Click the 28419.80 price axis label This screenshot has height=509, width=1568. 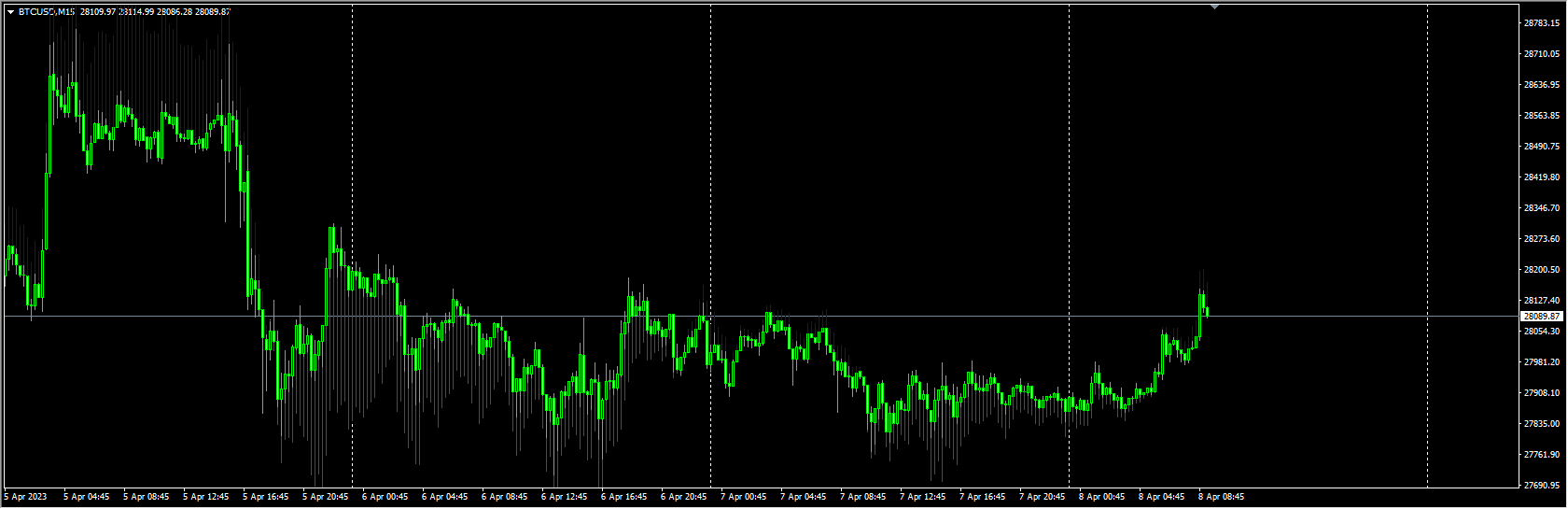click(x=1541, y=177)
